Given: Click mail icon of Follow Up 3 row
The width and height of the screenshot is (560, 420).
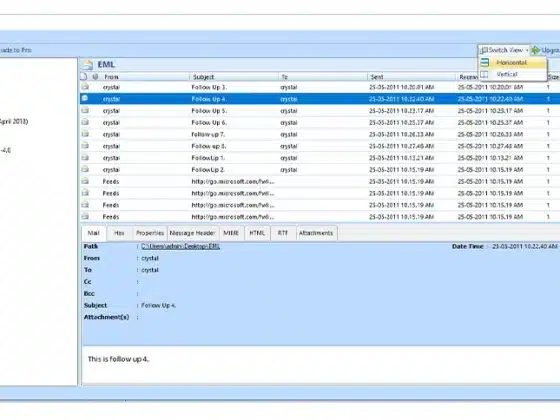Looking at the screenshot, I should (85, 87).
